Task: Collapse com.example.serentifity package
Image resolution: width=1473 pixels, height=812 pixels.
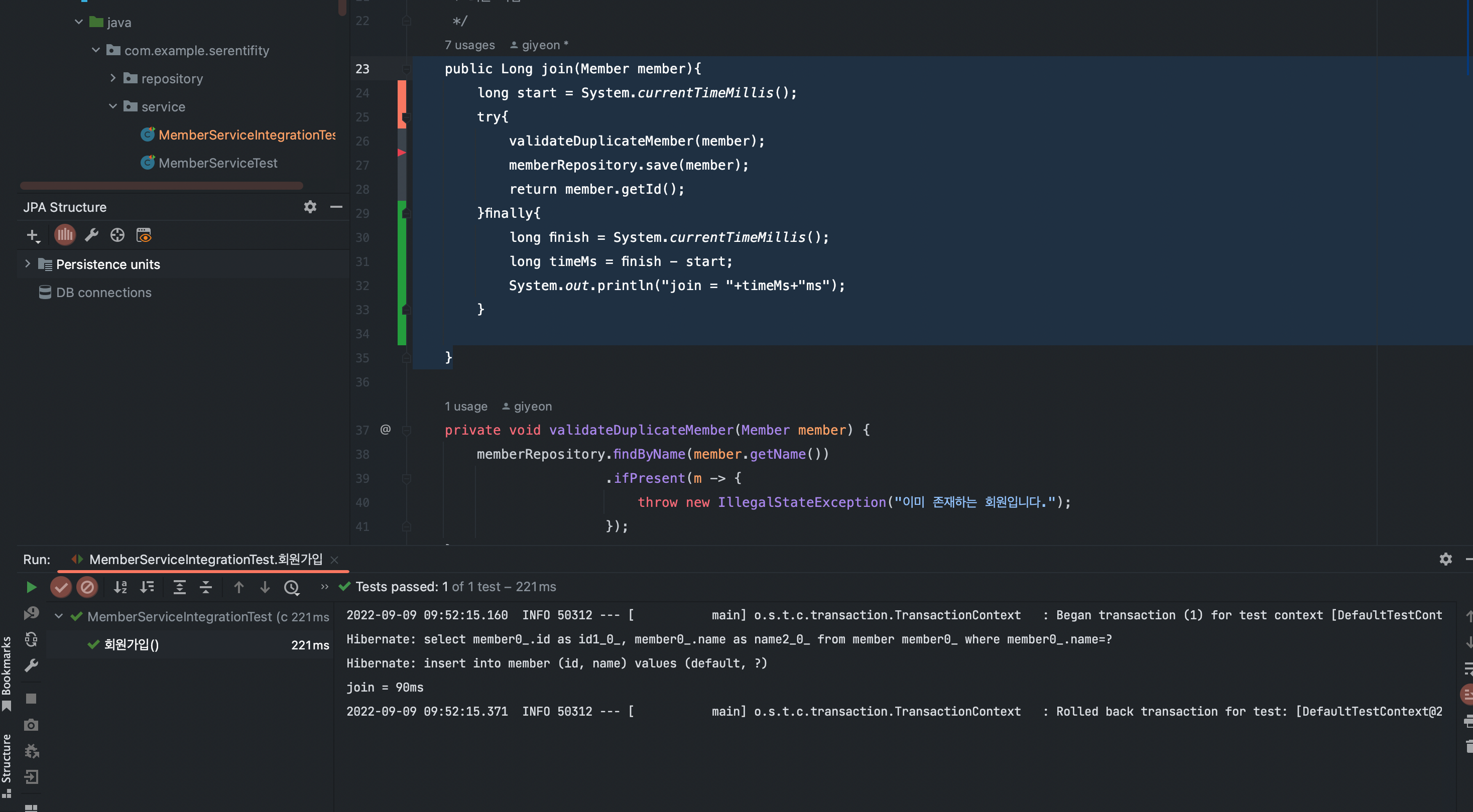Action: [95, 50]
